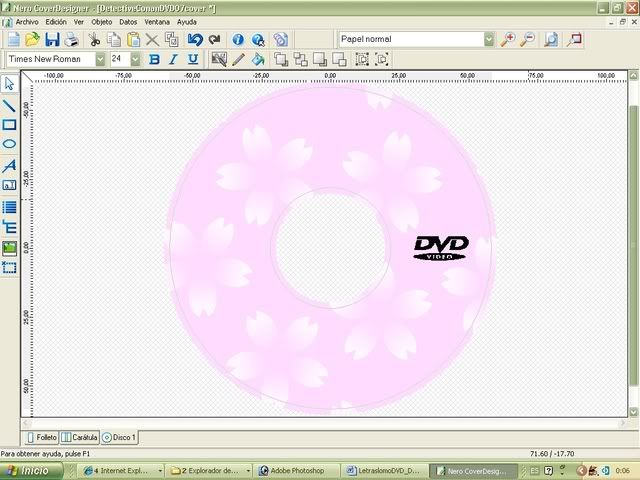Click the Cut scissors icon
The height and width of the screenshot is (480, 640).
pyautogui.click(x=94, y=40)
